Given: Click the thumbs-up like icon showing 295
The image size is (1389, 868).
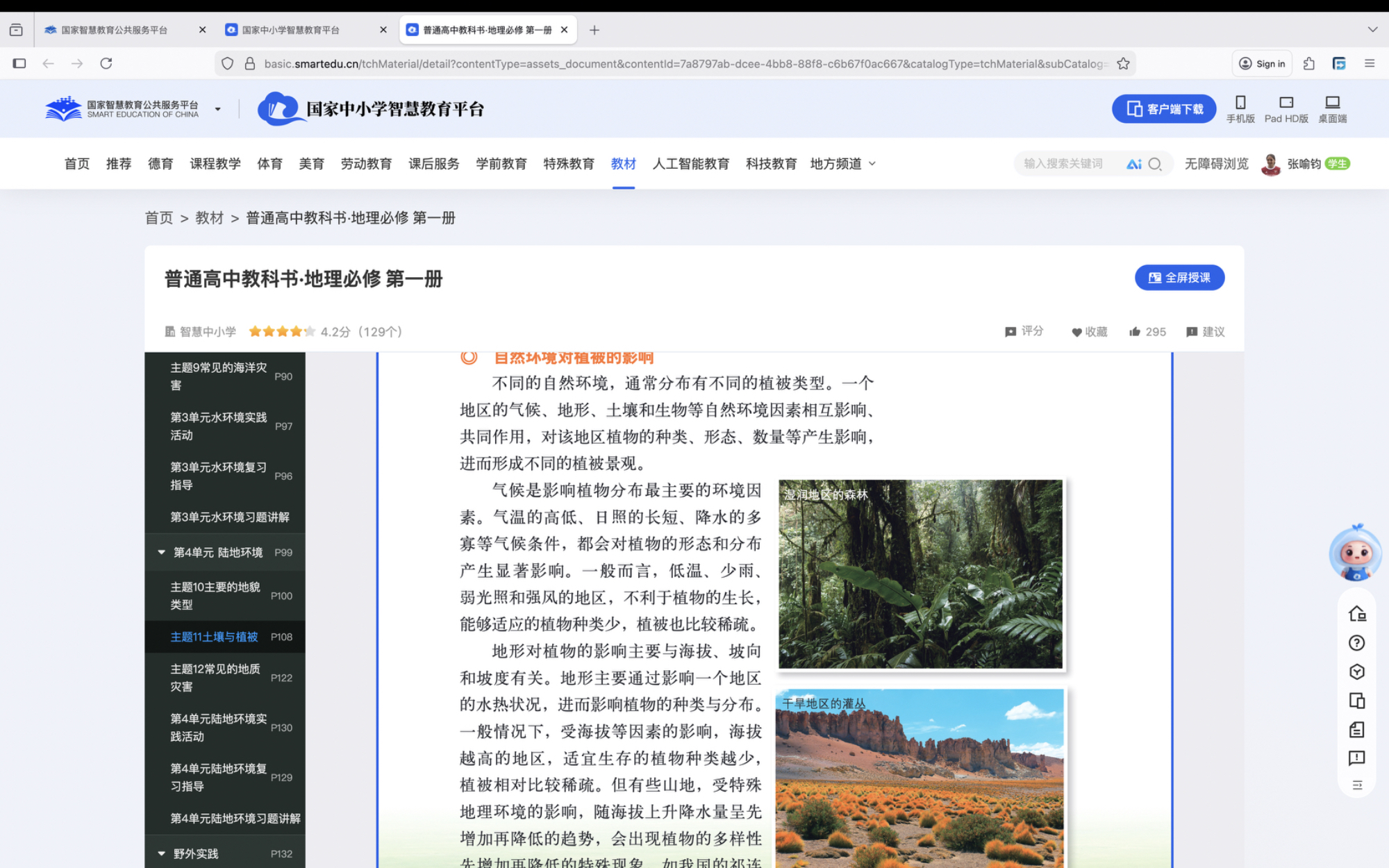Looking at the screenshot, I should [x=1135, y=332].
